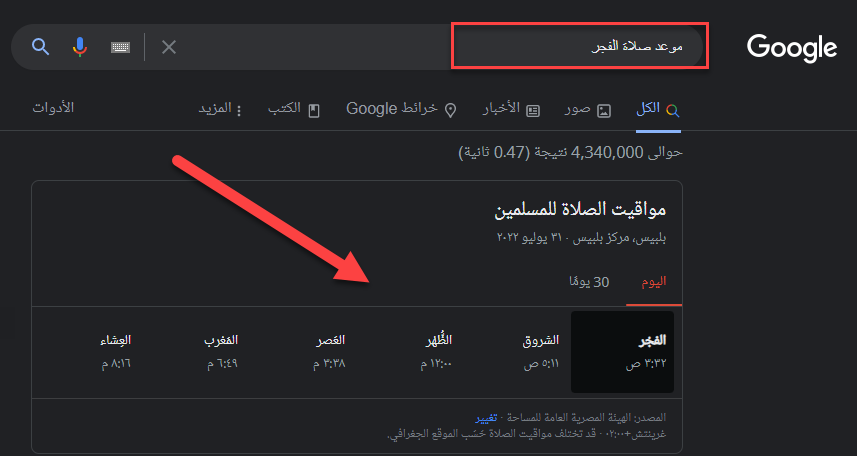
Task: Click the newspaper icon beside الأخبار
Action: point(533,110)
